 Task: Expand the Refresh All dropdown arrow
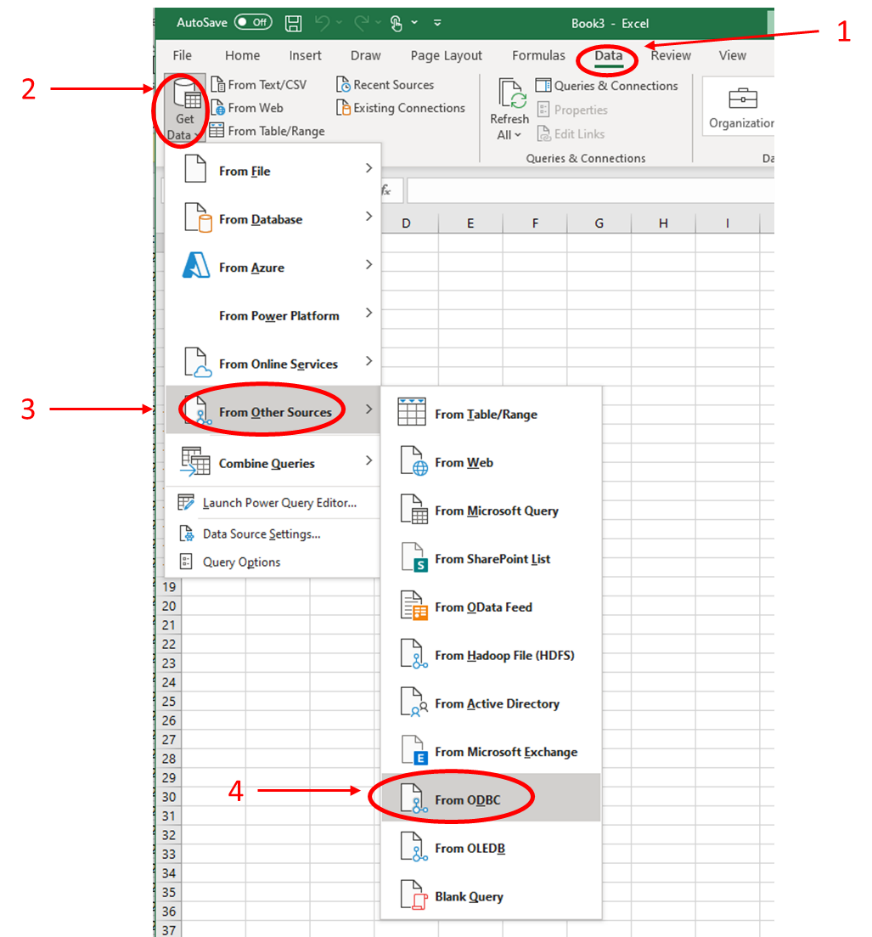click(x=517, y=135)
